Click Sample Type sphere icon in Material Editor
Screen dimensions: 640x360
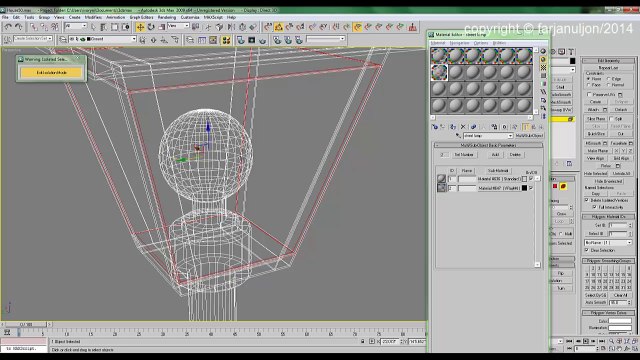coord(543,51)
